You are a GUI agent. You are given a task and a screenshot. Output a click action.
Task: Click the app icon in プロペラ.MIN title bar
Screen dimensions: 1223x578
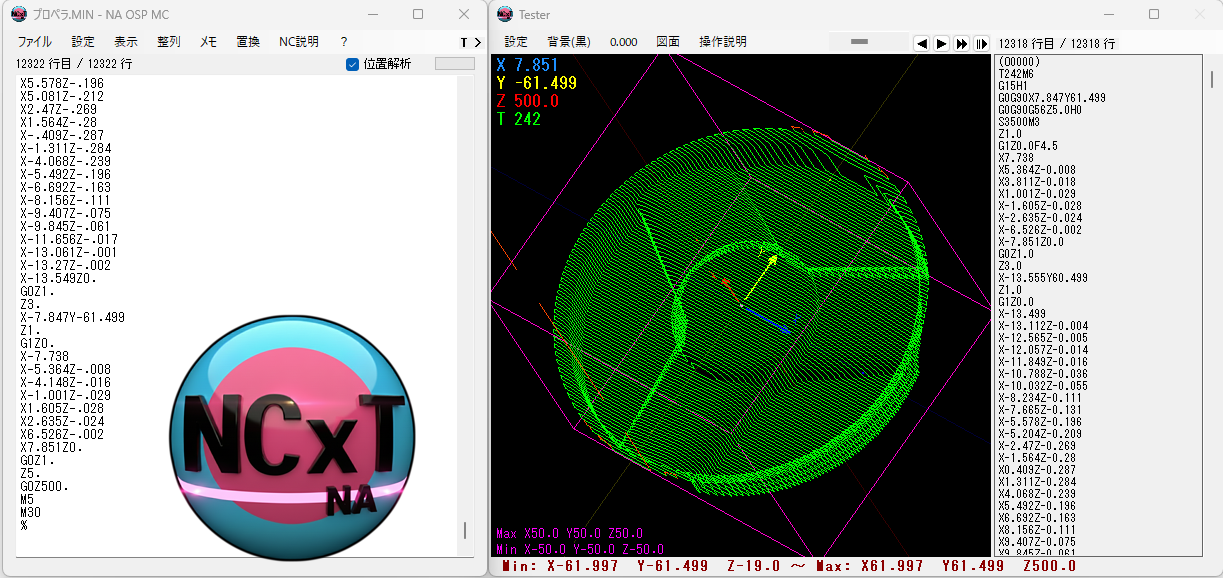(x=18, y=14)
